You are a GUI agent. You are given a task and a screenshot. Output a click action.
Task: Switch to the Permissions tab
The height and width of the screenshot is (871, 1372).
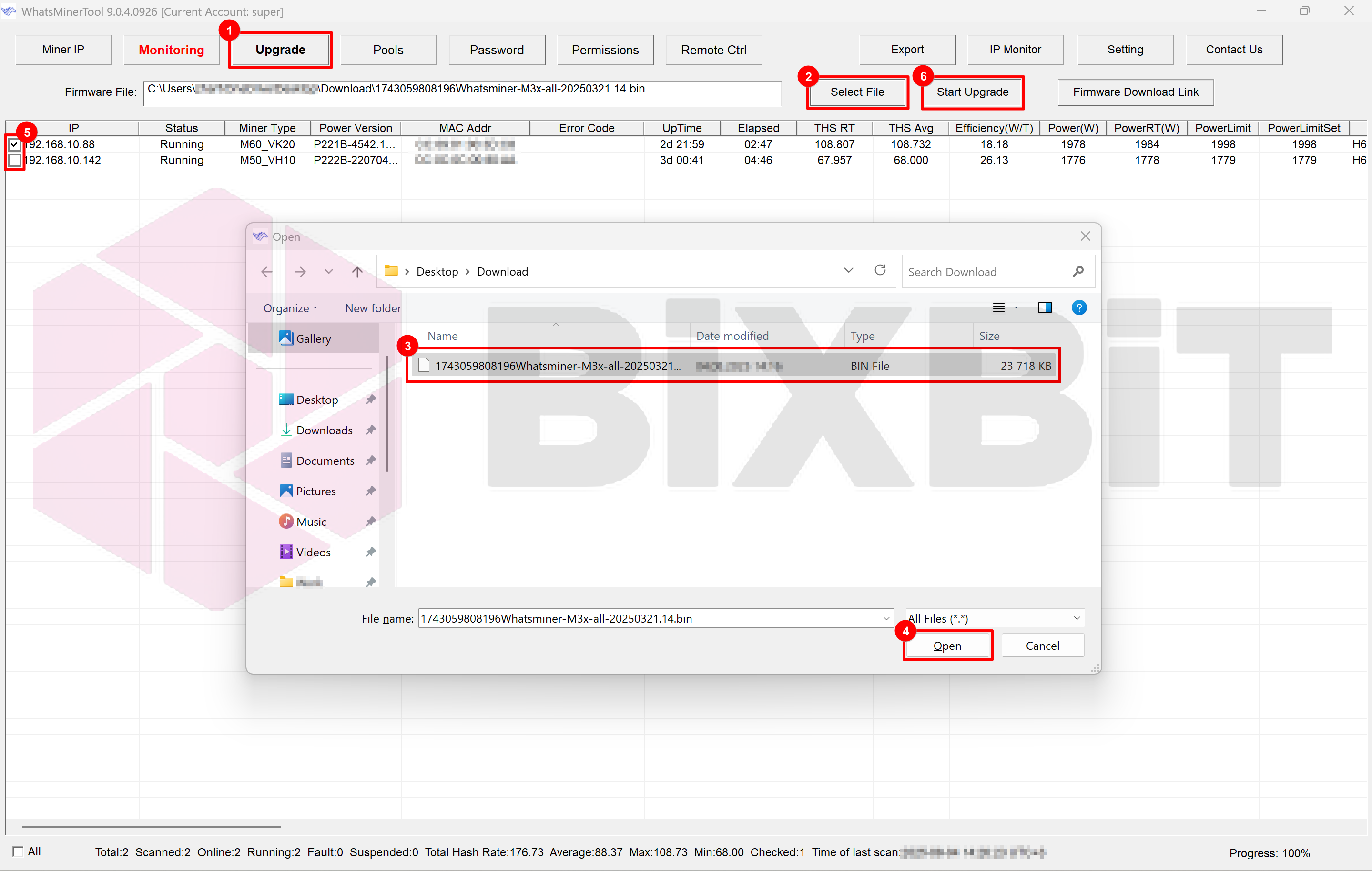pos(605,50)
